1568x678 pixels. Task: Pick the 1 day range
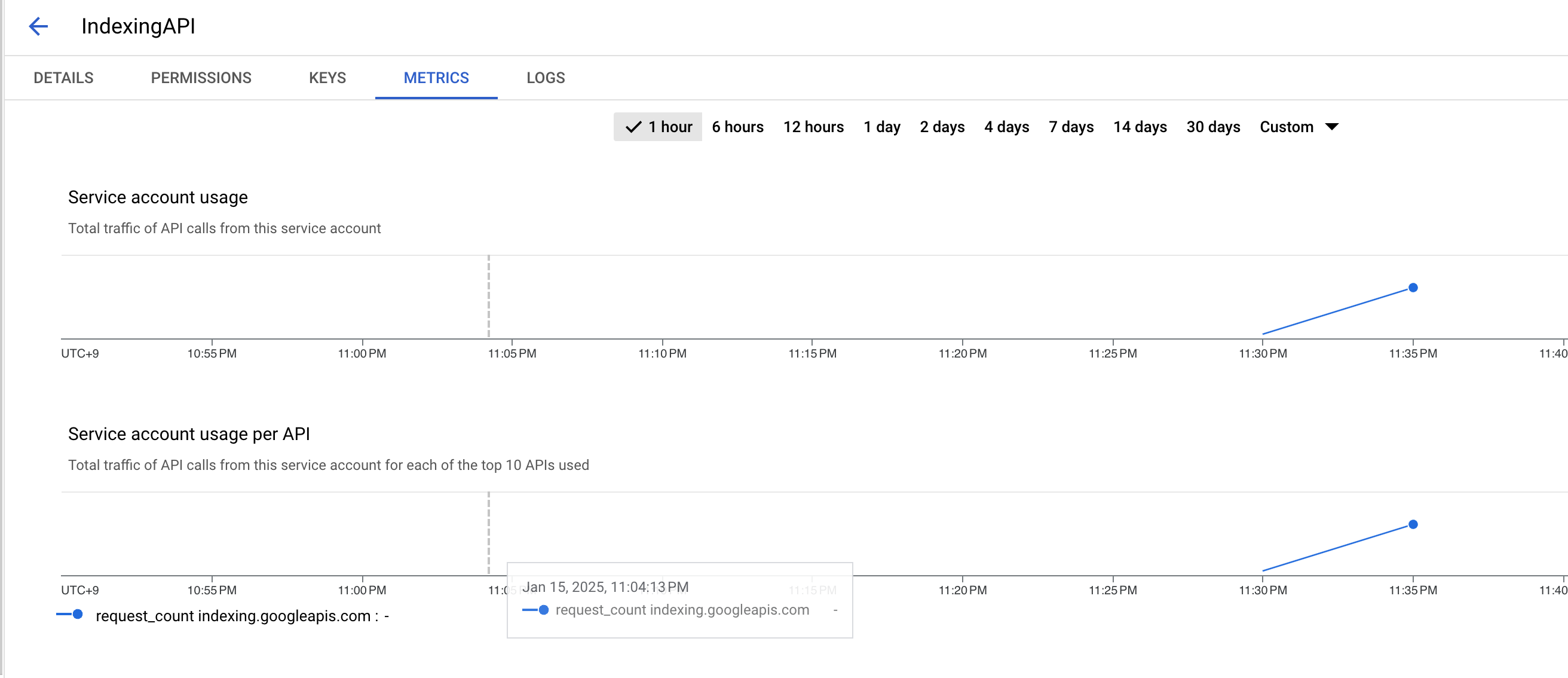881,127
